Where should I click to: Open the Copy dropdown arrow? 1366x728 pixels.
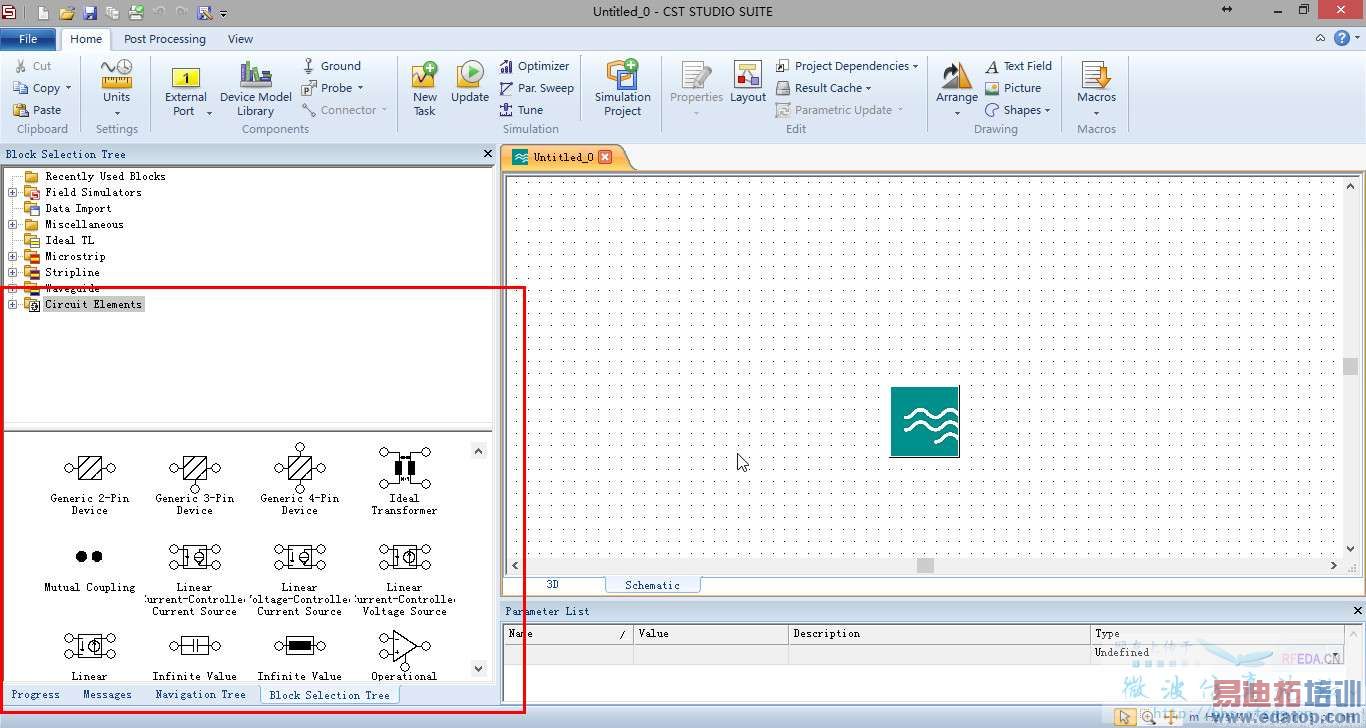point(68,89)
